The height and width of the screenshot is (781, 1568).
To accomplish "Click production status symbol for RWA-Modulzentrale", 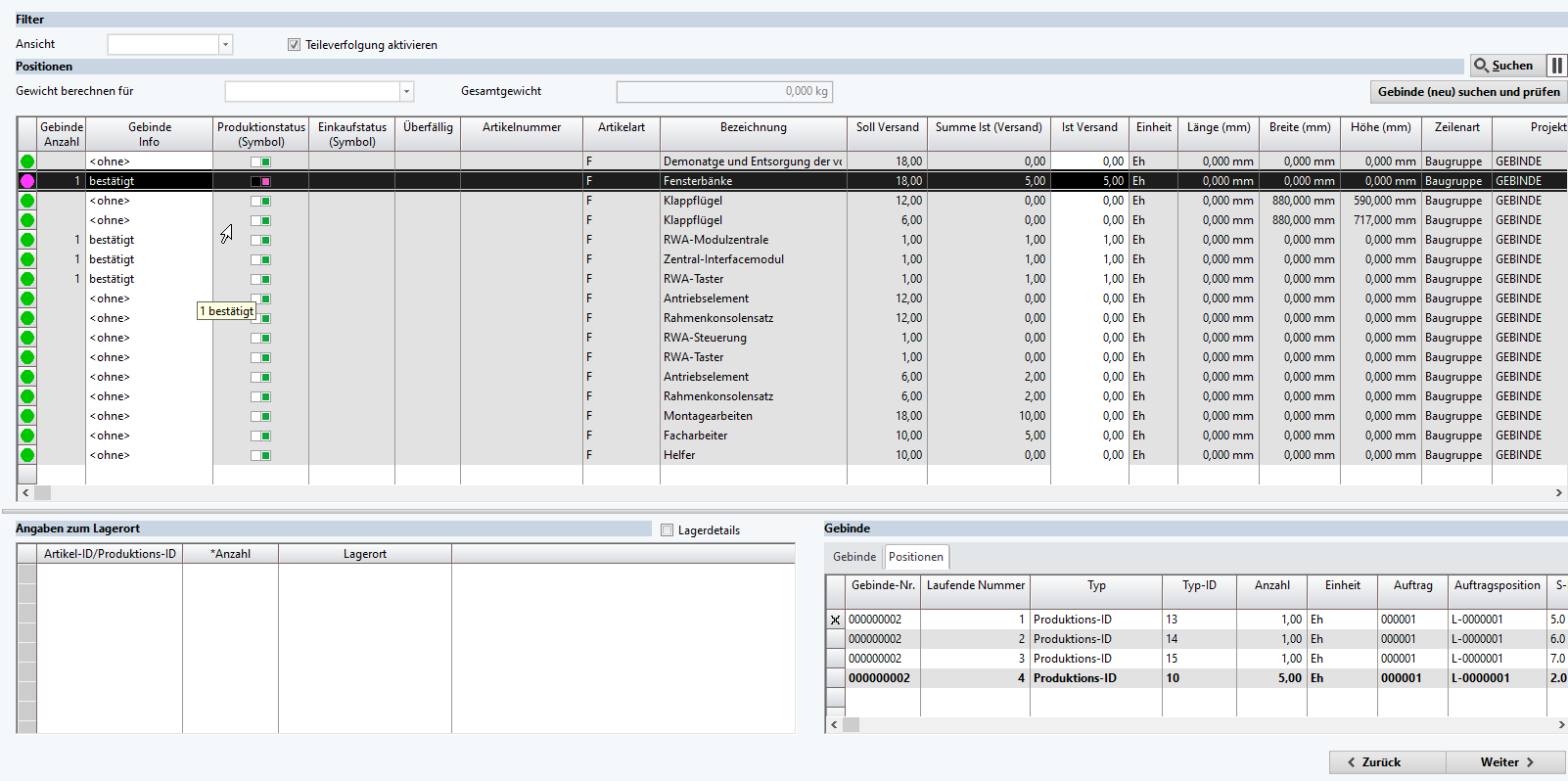I will [x=260, y=240].
